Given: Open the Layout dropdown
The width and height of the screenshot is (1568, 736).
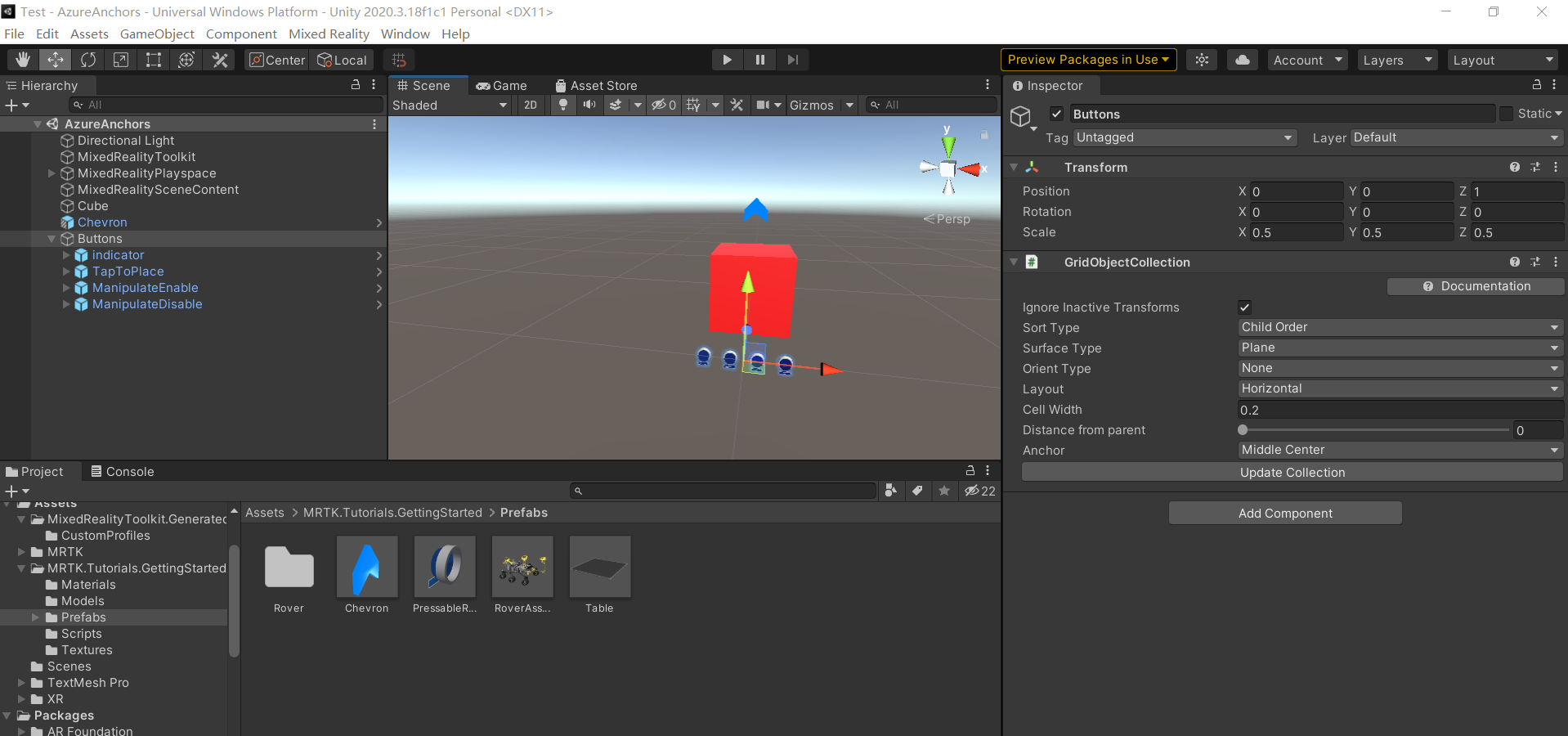Looking at the screenshot, I should (1399, 388).
